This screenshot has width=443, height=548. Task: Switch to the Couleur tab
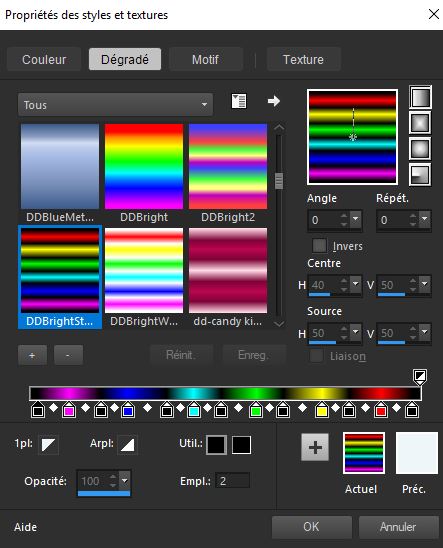click(44, 59)
